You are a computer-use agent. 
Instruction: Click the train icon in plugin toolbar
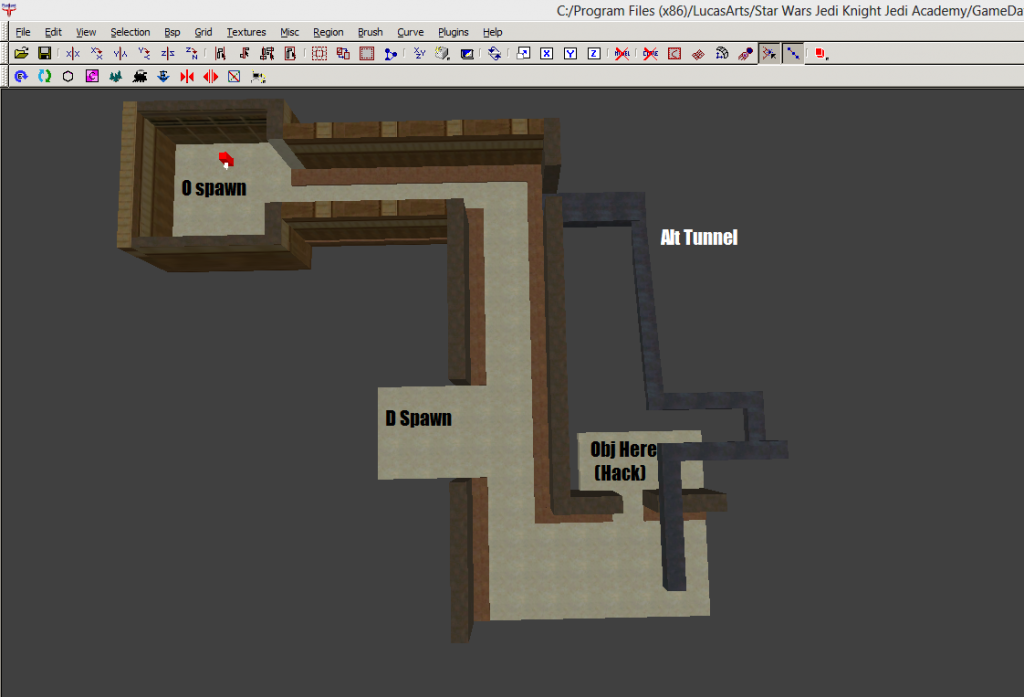click(140, 76)
